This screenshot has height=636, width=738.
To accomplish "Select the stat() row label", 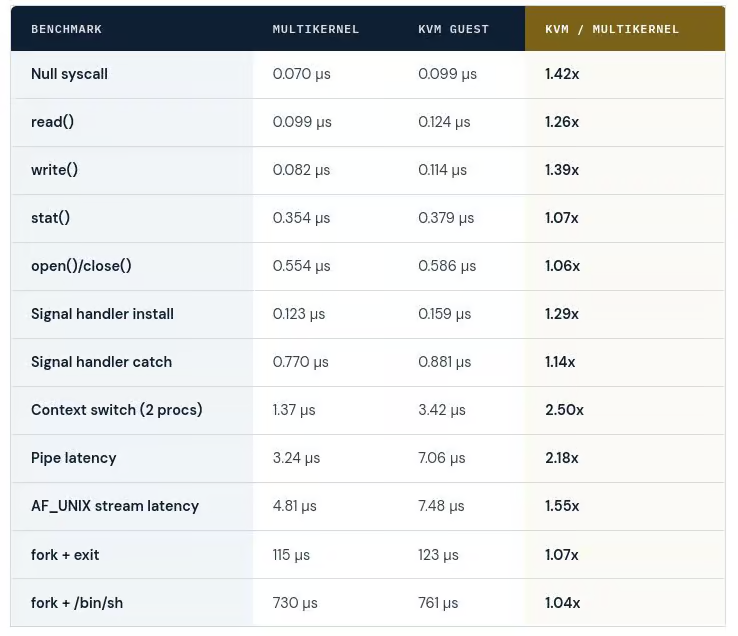I will 50,218.
